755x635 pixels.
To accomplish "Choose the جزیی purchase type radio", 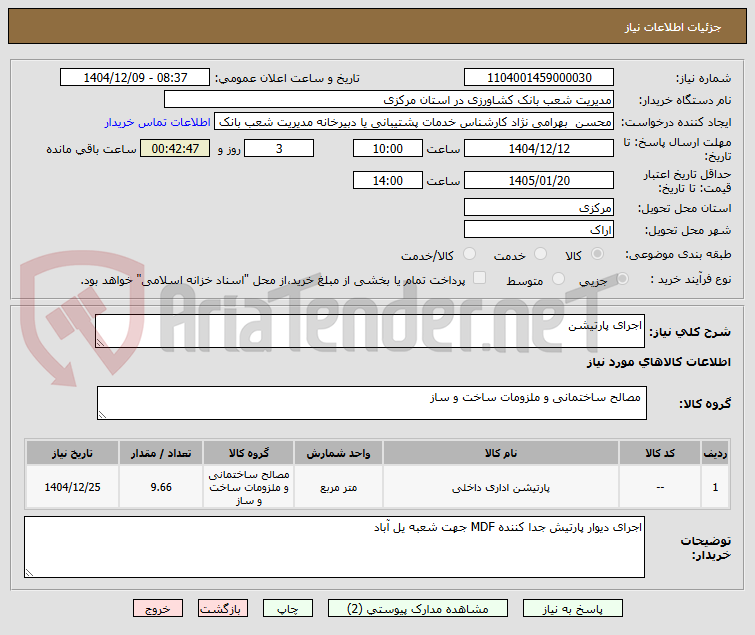I will click(623, 279).
